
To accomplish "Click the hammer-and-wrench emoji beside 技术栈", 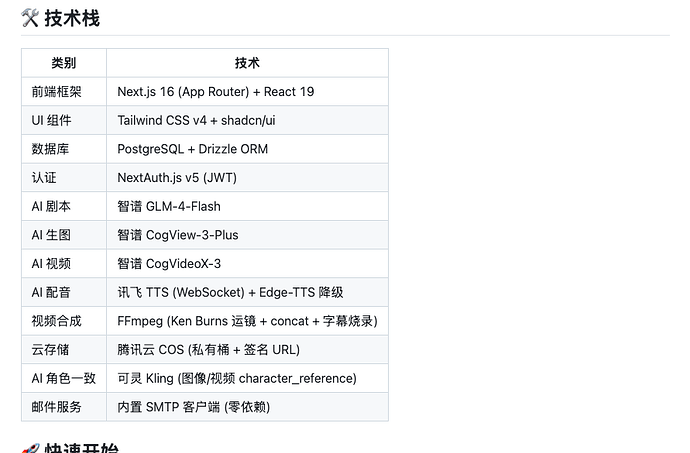I will point(30,18).
